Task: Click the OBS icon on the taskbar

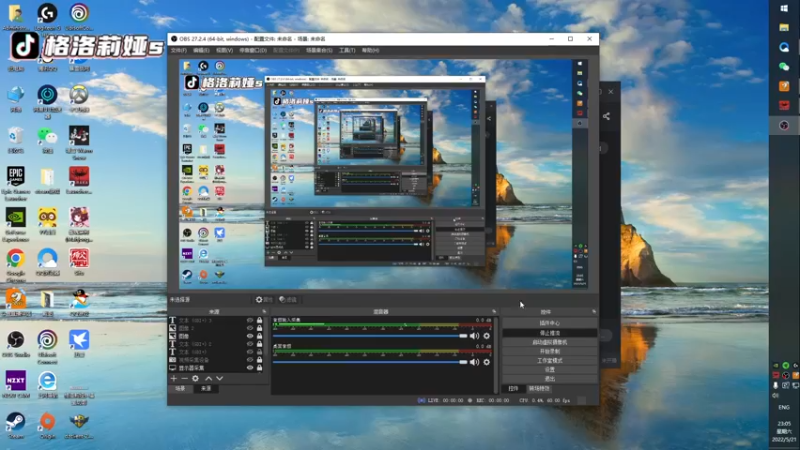Action: [784, 126]
